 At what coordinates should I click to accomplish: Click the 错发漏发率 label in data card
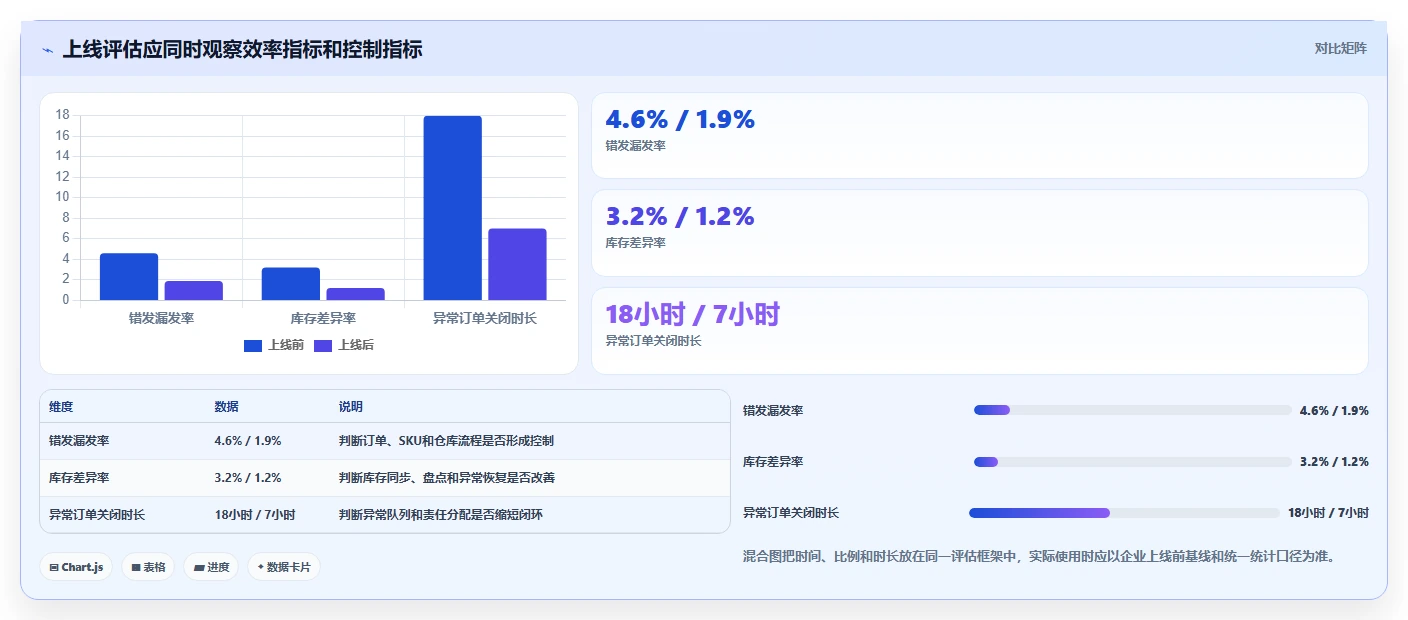pos(635,145)
